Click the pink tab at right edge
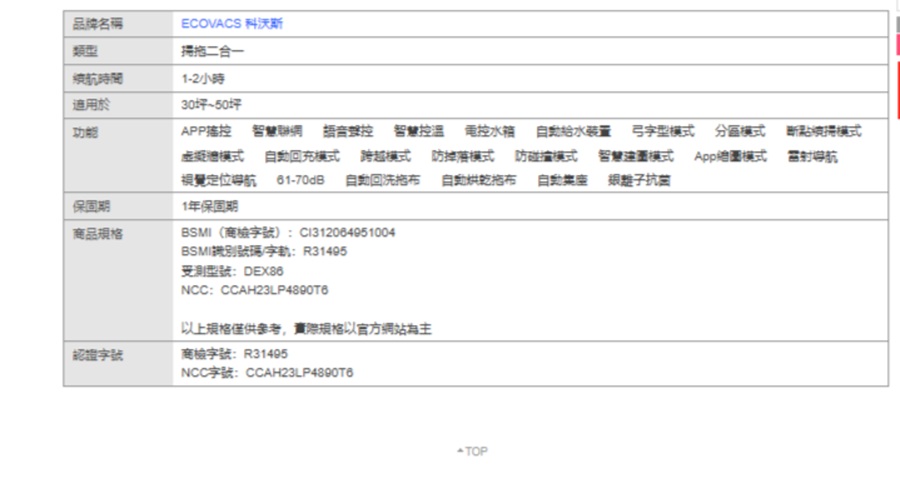Viewport: 900px width, 478px height. click(x=896, y=45)
